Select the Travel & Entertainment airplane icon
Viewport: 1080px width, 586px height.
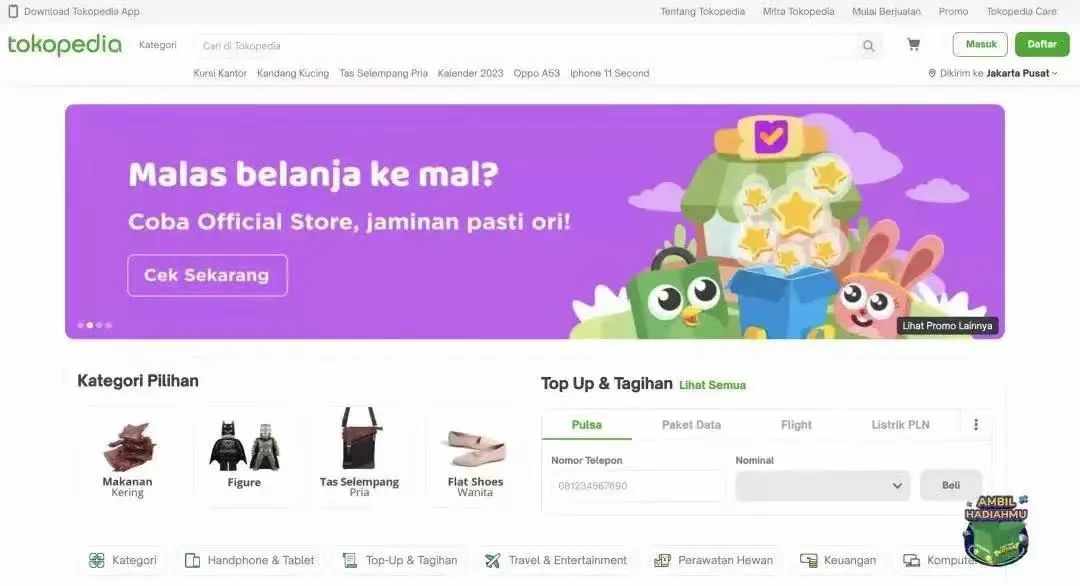coord(492,561)
